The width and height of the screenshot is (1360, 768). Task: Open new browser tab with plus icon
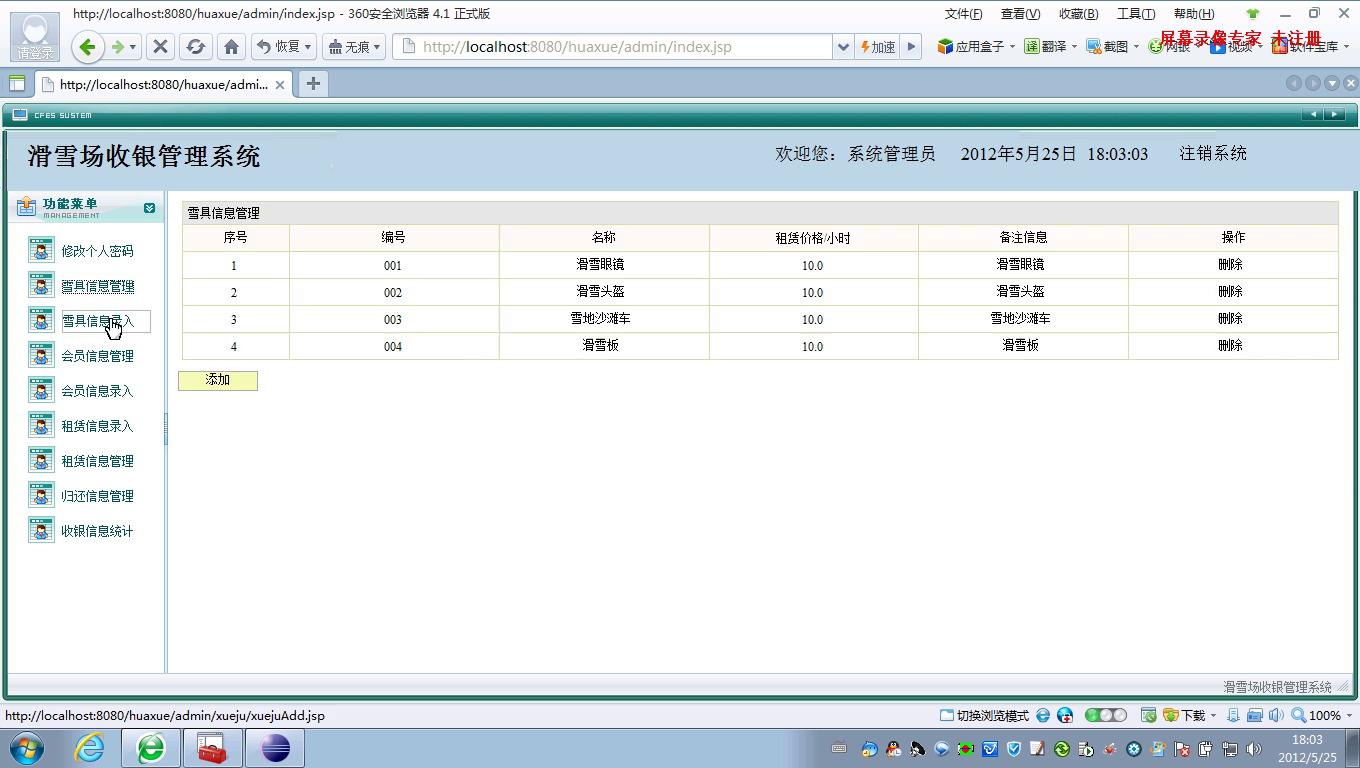[313, 84]
